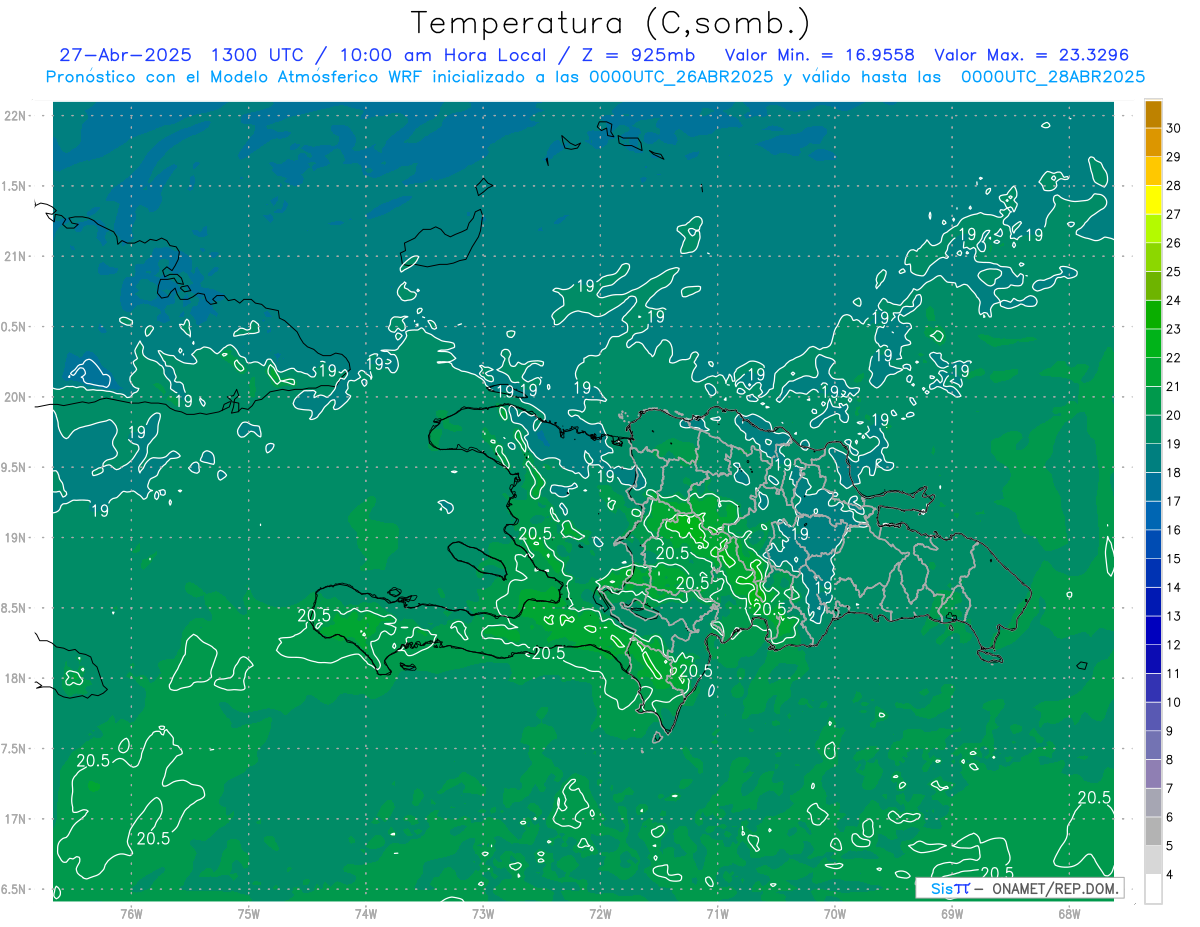Click the "68W" longitude axis label
The image size is (1200, 927).
pos(1069,914)
